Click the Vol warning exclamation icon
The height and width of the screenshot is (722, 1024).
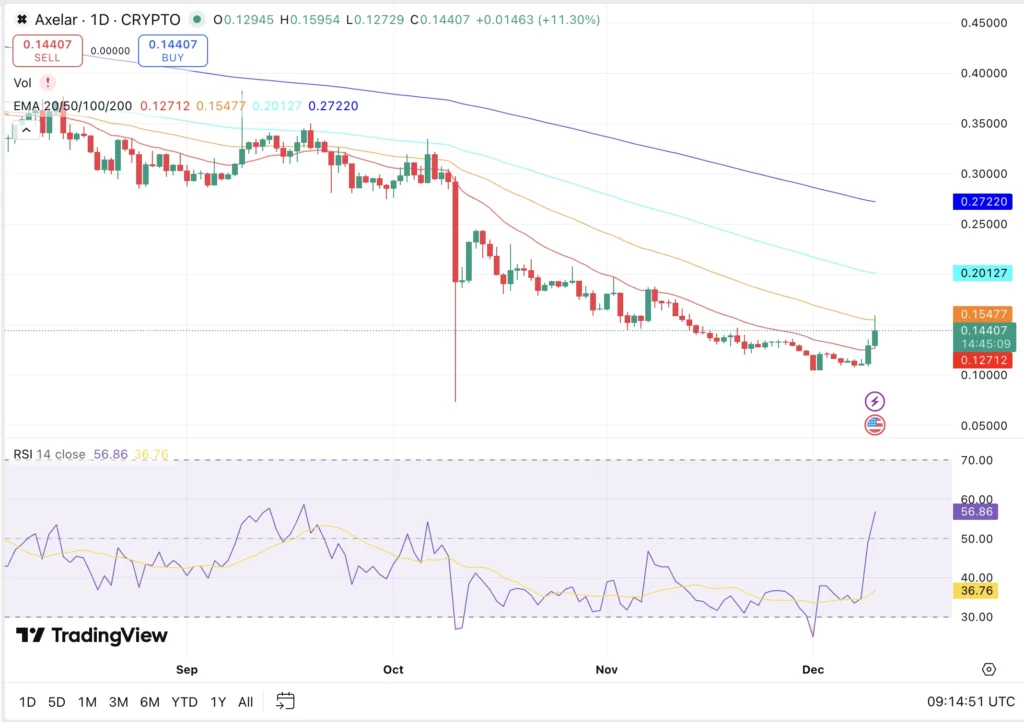[48, 83]
